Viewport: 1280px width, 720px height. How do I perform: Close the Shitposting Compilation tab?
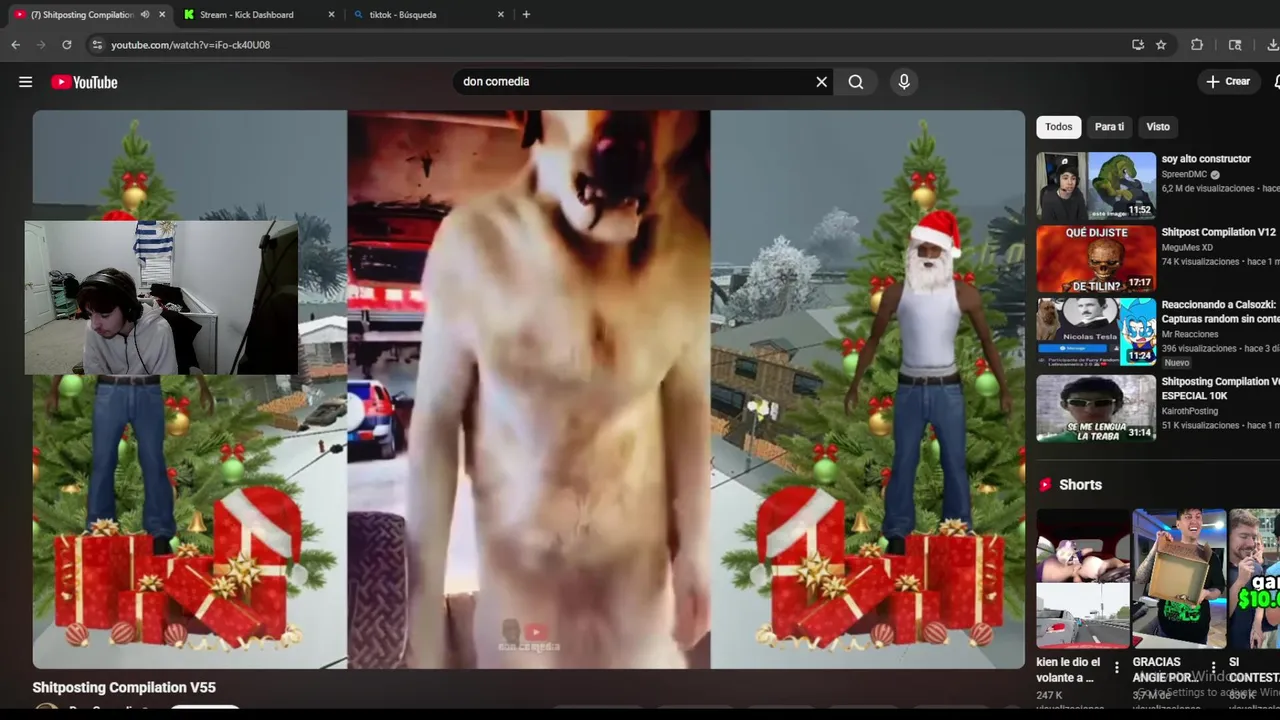pos(162,14)
